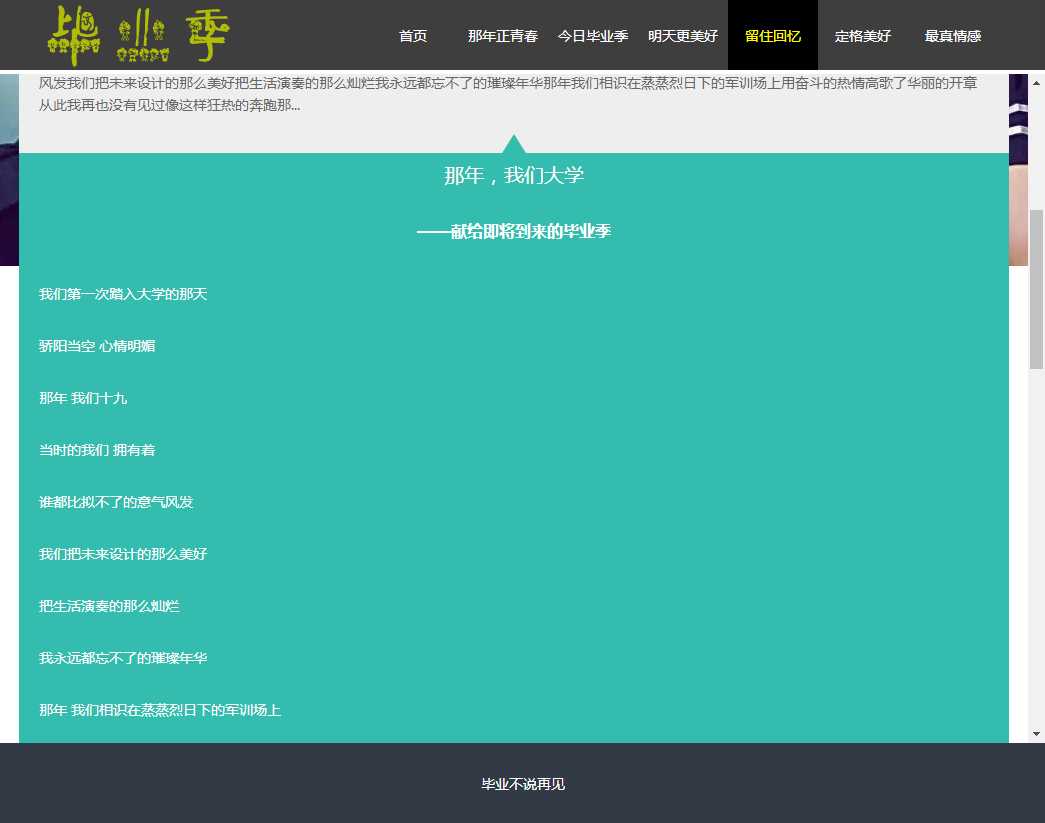The image size is (1045, 823).
Task: Open the 明天更美好 navigation item
Action: point(682,36)
